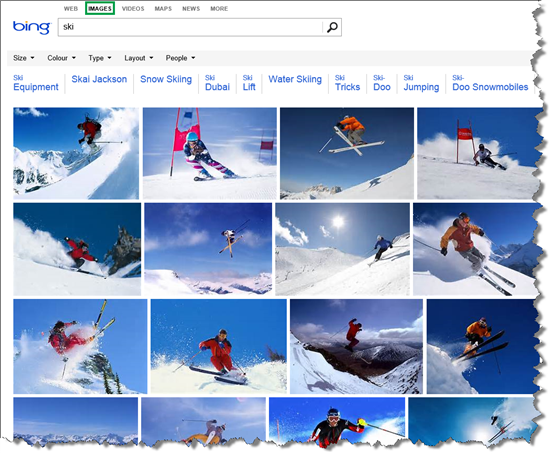Open image of red skier beside rocky peak
The image size is (550, 453).
click(77, 249)
